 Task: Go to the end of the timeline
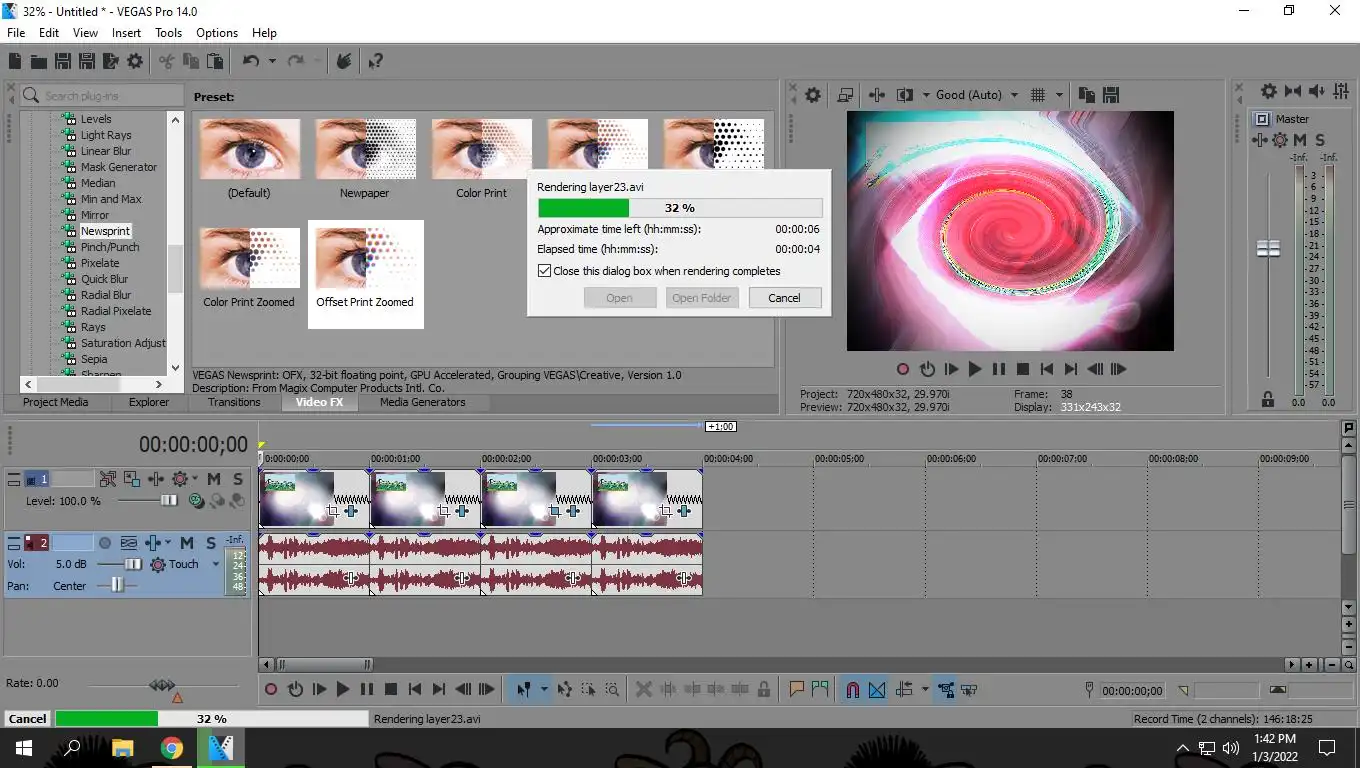click(439, 689)
